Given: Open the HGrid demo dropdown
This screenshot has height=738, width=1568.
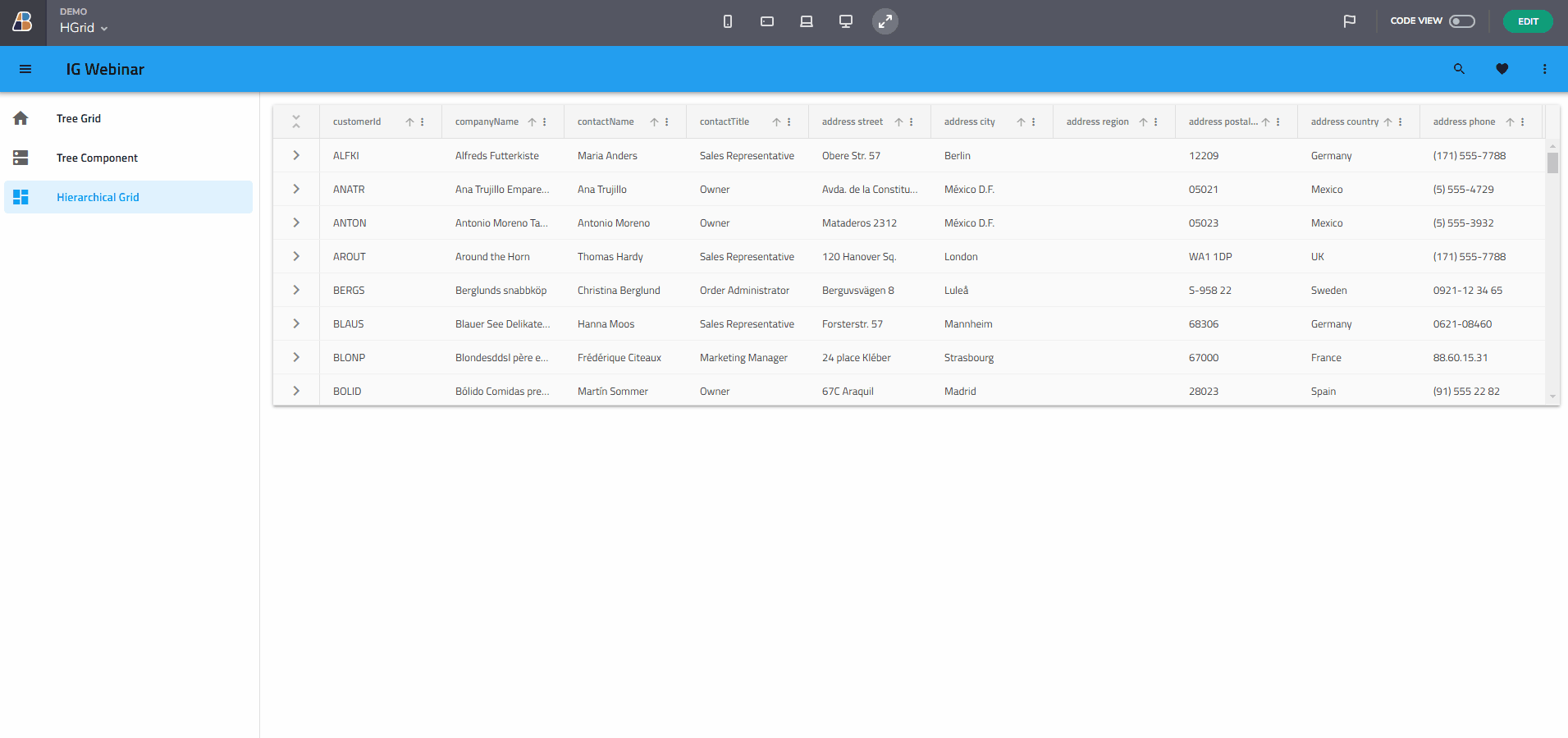Looking at the screenshot, I should (x=84, y=28).
